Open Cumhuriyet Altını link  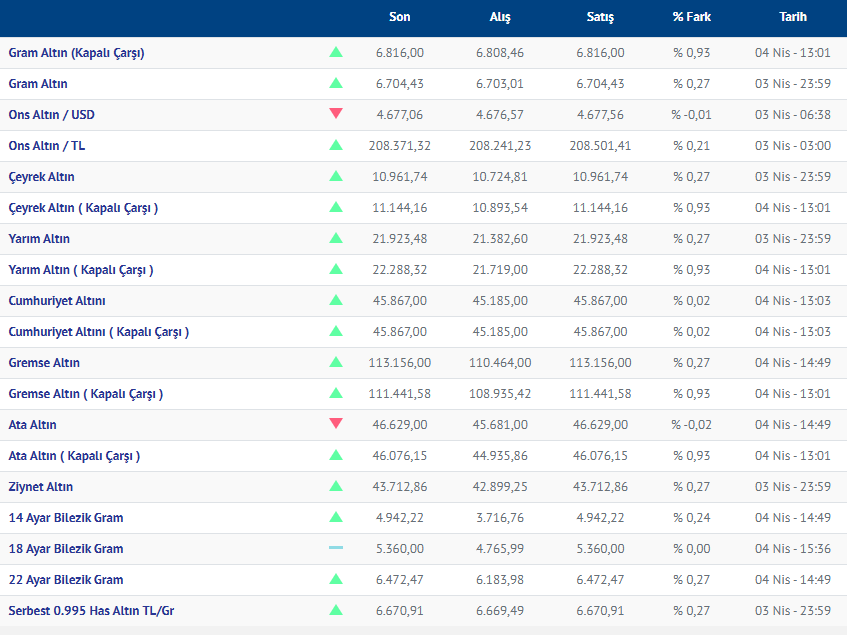tap(57, 301)
